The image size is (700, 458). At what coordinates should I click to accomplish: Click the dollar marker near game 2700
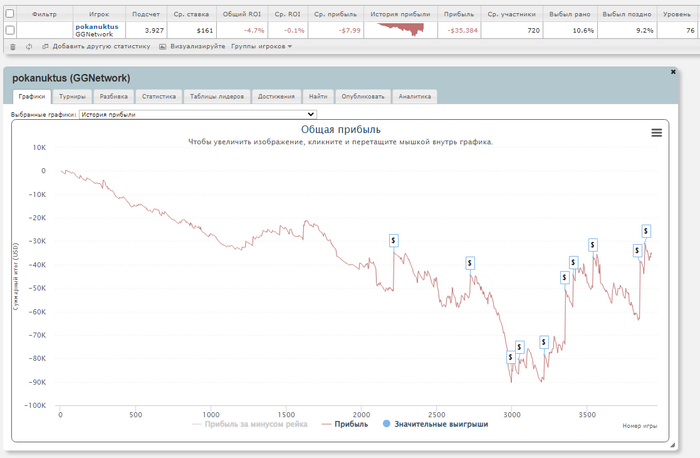coord(470,263)
